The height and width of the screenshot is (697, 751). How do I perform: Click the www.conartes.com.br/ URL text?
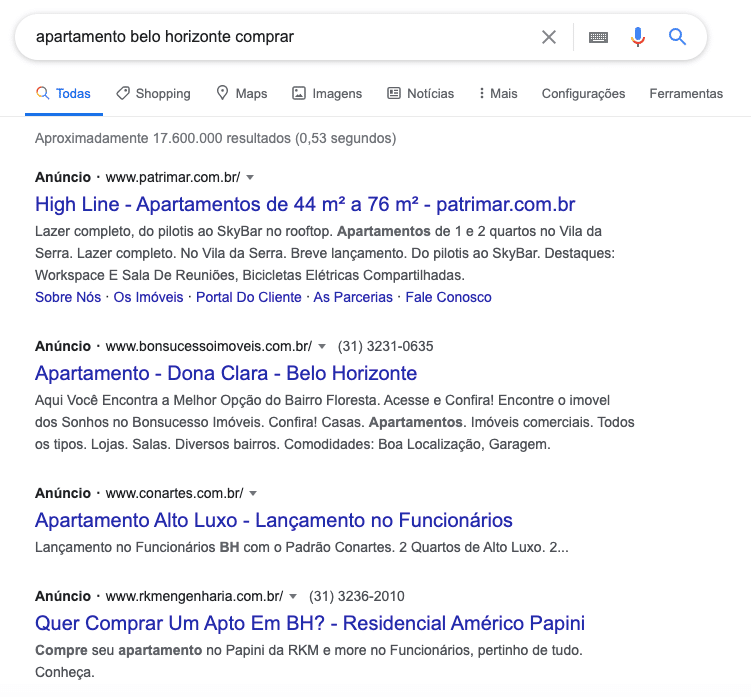pyautogui.click(x=174, y=493)
